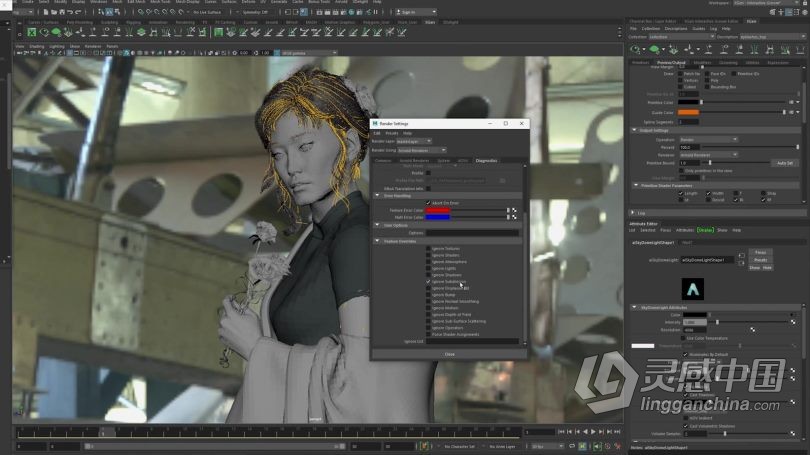This screenshot has height=455, width=810.
Task: Collapse the Feature Overrides section
Action: click(377, 241)
